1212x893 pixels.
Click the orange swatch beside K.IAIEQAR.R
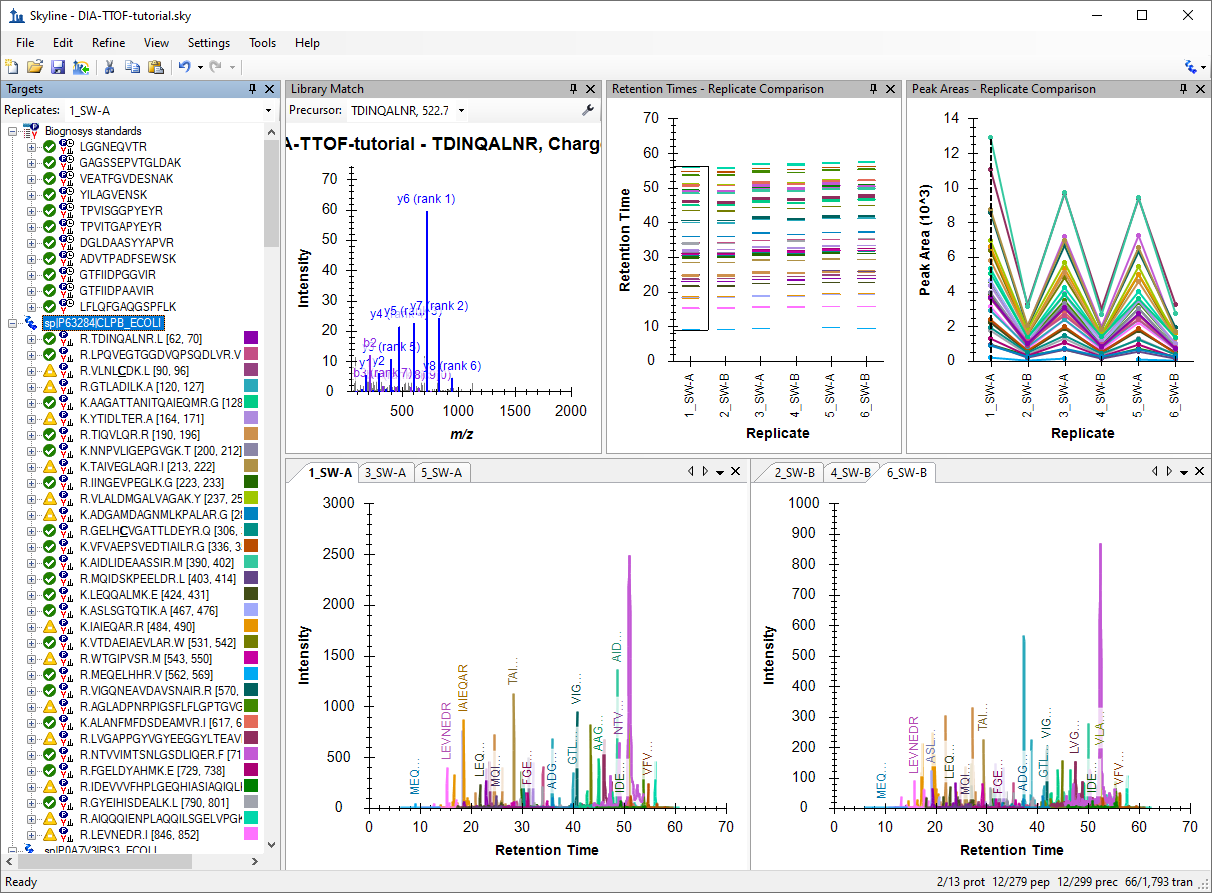pyautogui.click(x=251, y=627)
